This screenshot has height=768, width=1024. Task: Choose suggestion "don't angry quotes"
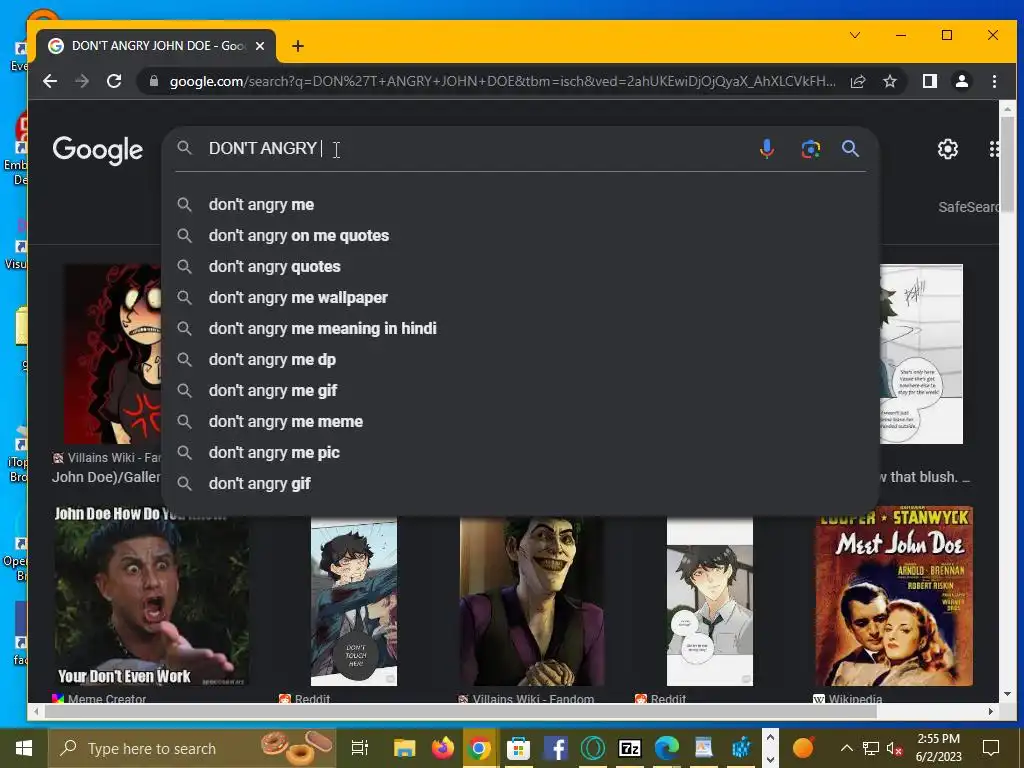point(520,266)
